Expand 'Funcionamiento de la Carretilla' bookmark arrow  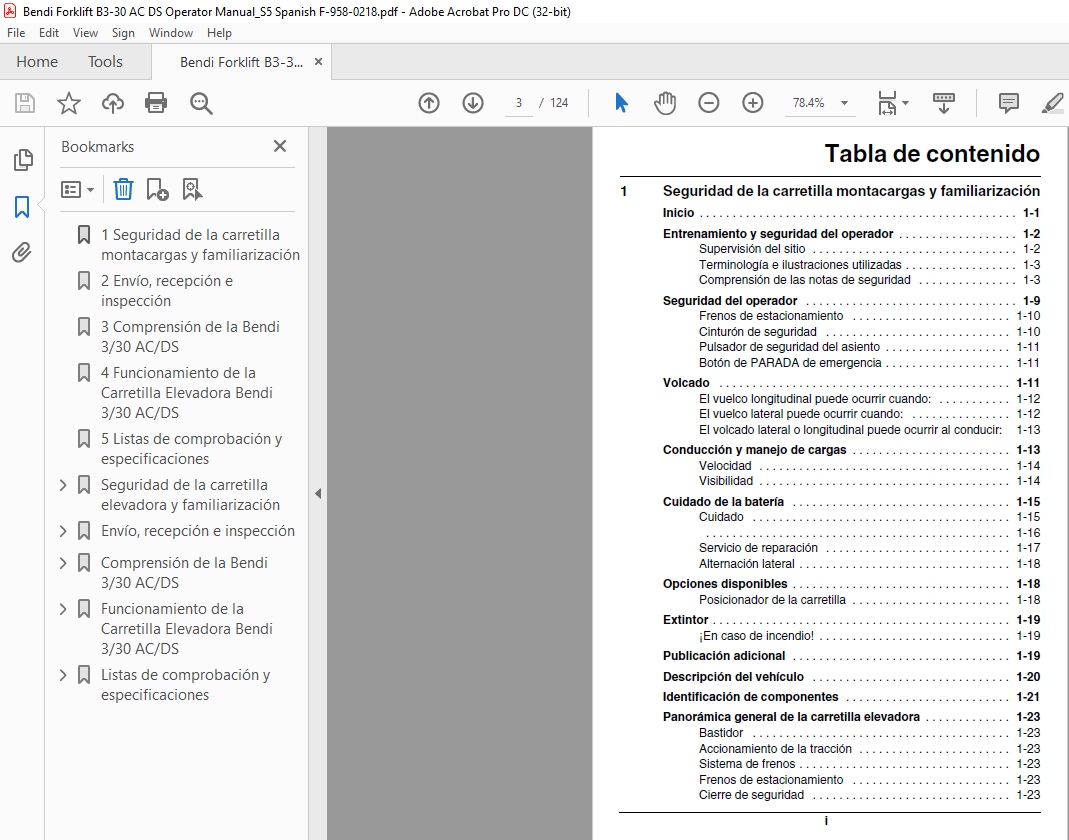pyautogui.click(x=63, y=609)
